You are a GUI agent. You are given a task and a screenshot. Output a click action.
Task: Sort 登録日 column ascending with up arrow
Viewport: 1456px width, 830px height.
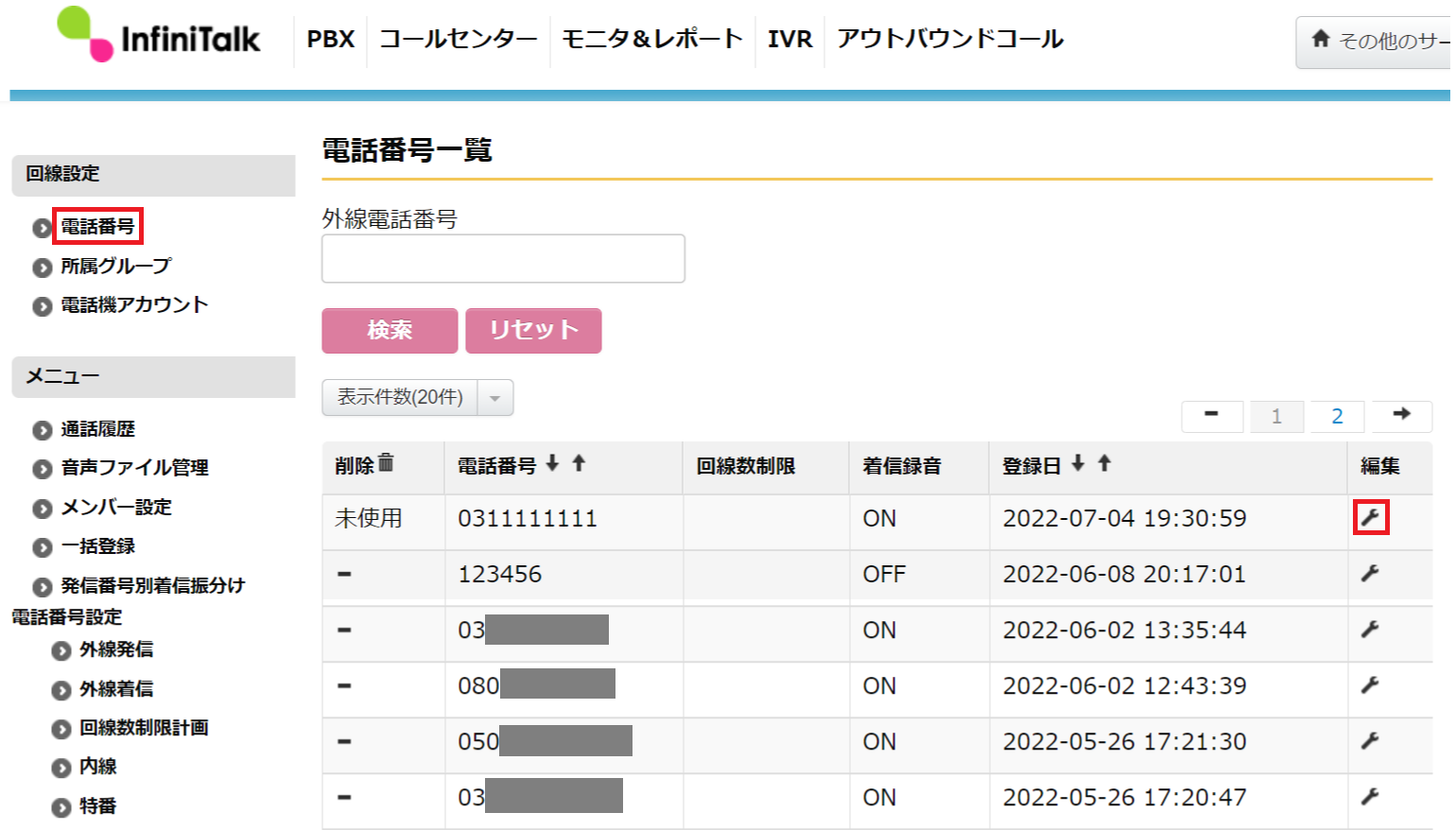pos(1104,463)
